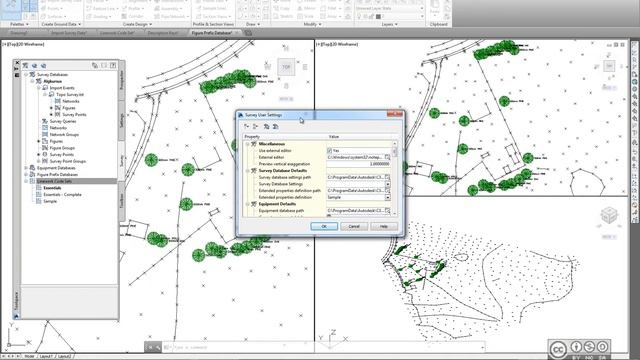
Task: Switch to Prospector tab in Toolspace
Action: [x=121, y=81]
